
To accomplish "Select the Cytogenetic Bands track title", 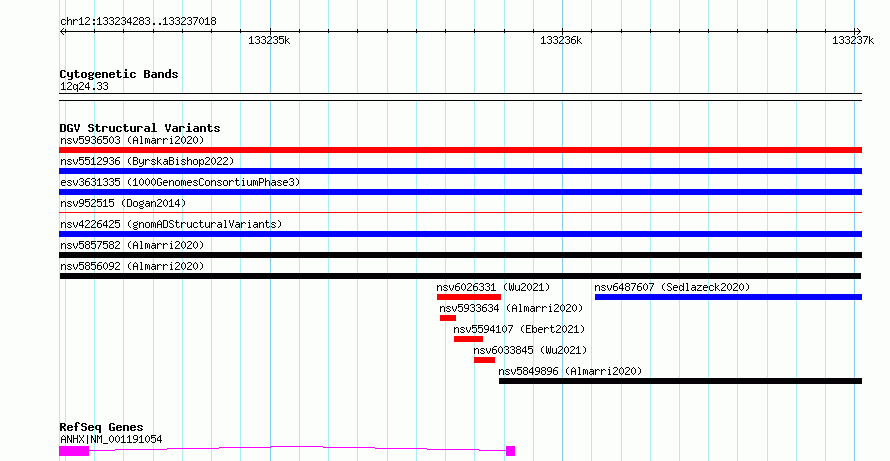I will coord(119,74).
